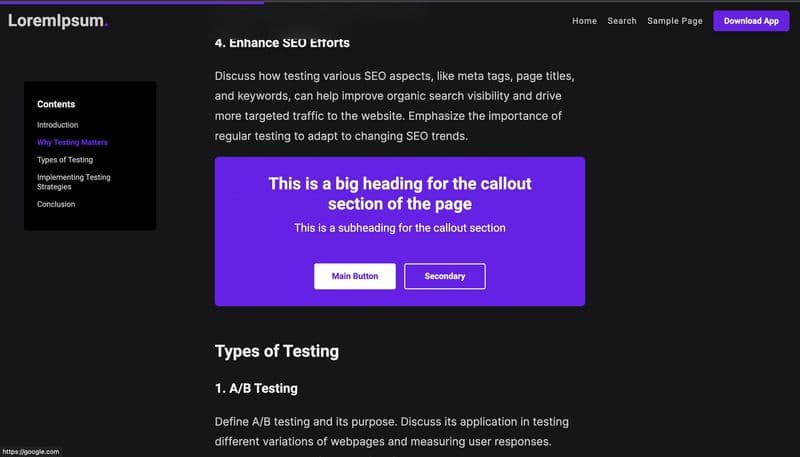Navigate to Sample Page
800x457 pixels.
click(675, 21)
